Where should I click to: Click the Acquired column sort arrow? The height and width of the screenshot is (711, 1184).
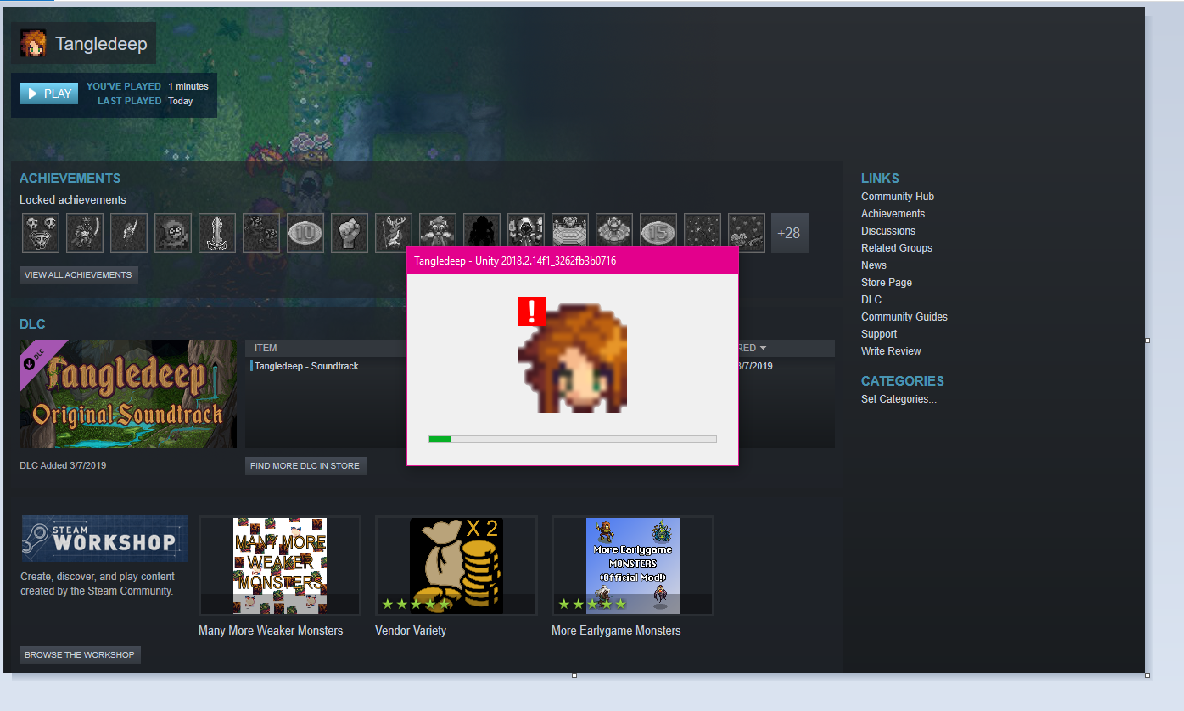tap(763, 348)
